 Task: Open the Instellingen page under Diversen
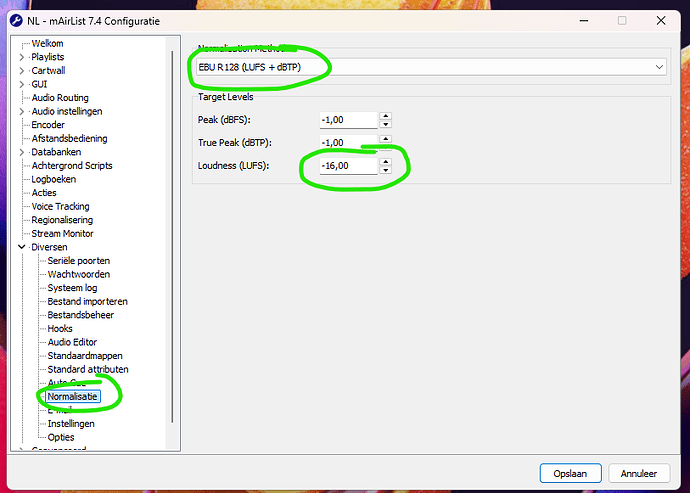[x=71, y=424]
